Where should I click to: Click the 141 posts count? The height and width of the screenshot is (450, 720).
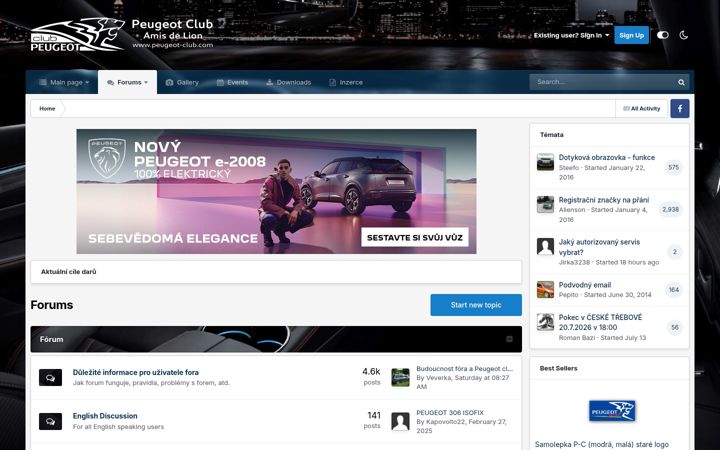tap(374, 416)
